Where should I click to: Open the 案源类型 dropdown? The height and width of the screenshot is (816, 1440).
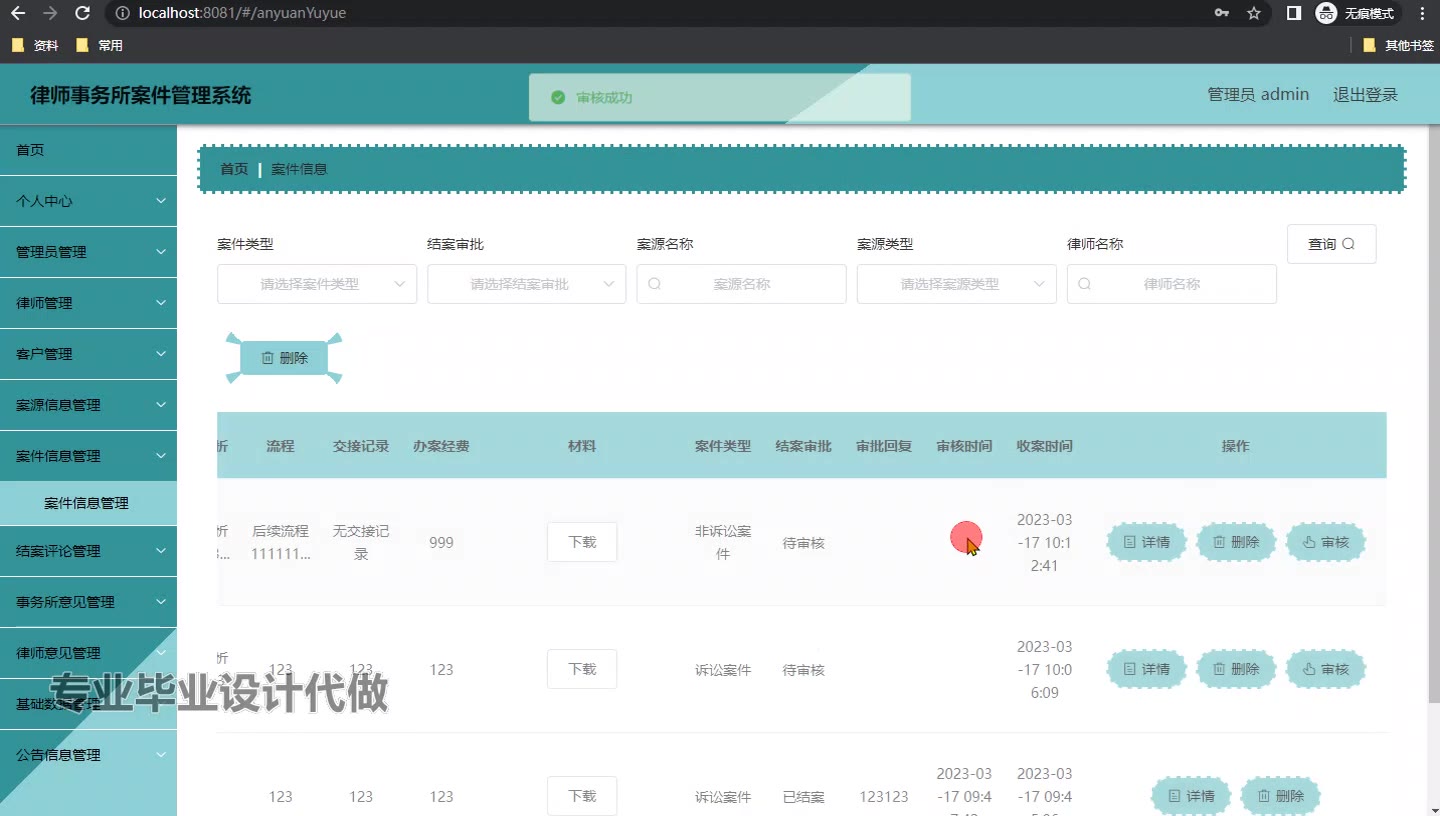[x=957, y=284]
